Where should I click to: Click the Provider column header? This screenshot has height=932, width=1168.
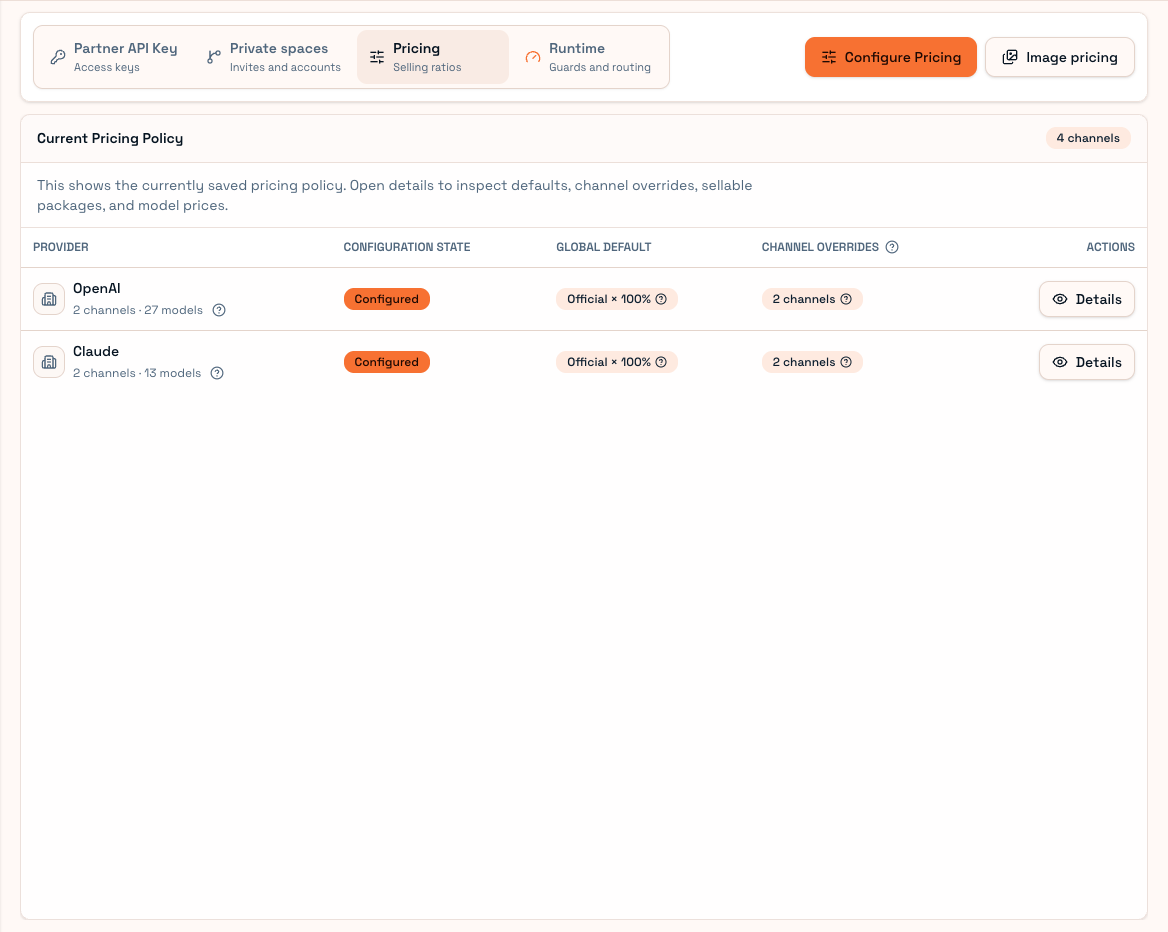click(61, 247)
